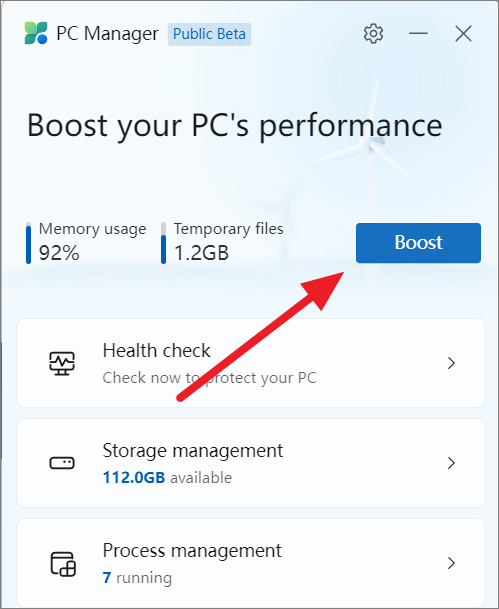Click the PC Manager logo icon
Viewport: 499px width, 609px height.
click(36, 33)
